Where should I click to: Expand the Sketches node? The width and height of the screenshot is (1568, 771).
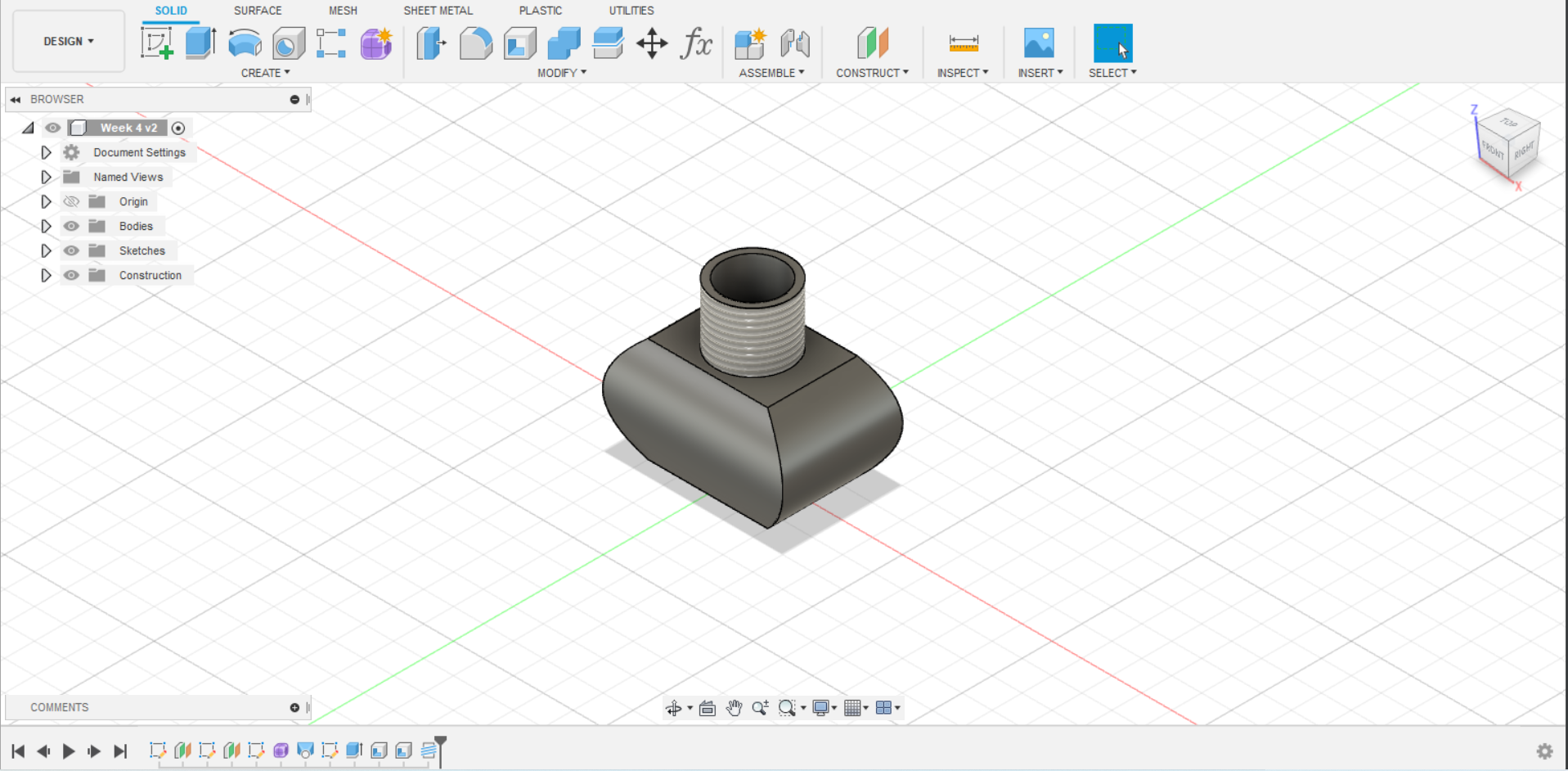click(x=46, y=250)
